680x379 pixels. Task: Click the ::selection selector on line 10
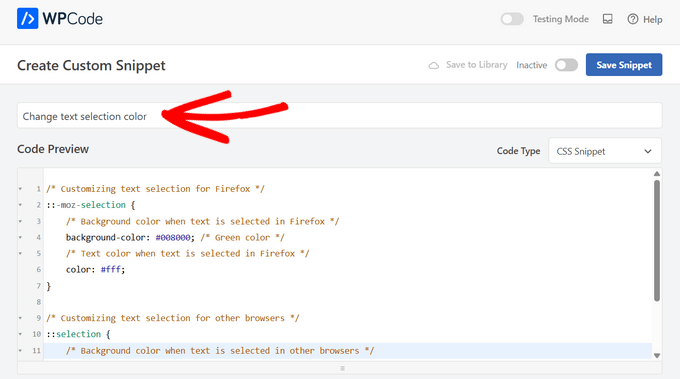74,334
